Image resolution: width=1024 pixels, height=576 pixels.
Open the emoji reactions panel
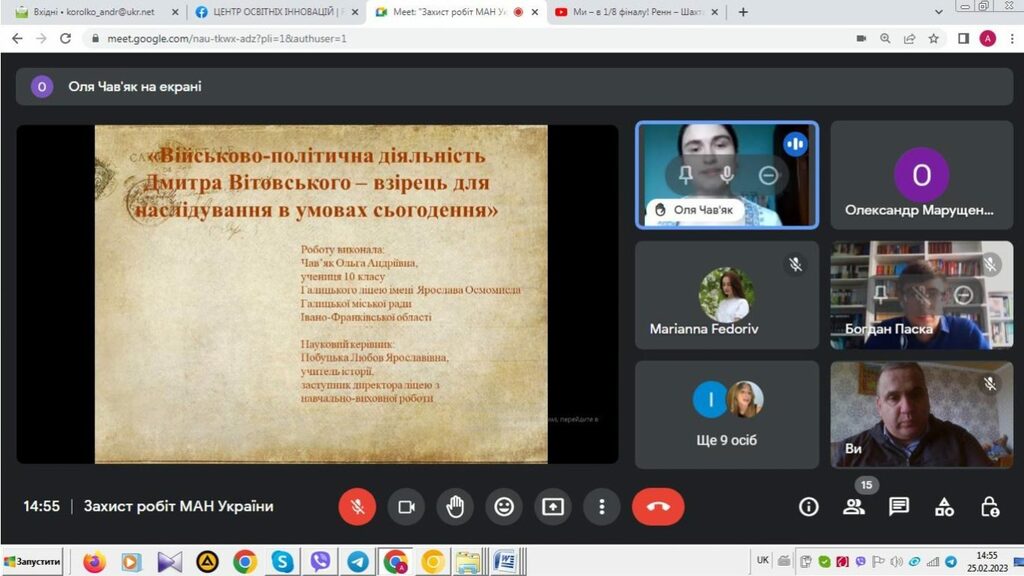(504, 507)
